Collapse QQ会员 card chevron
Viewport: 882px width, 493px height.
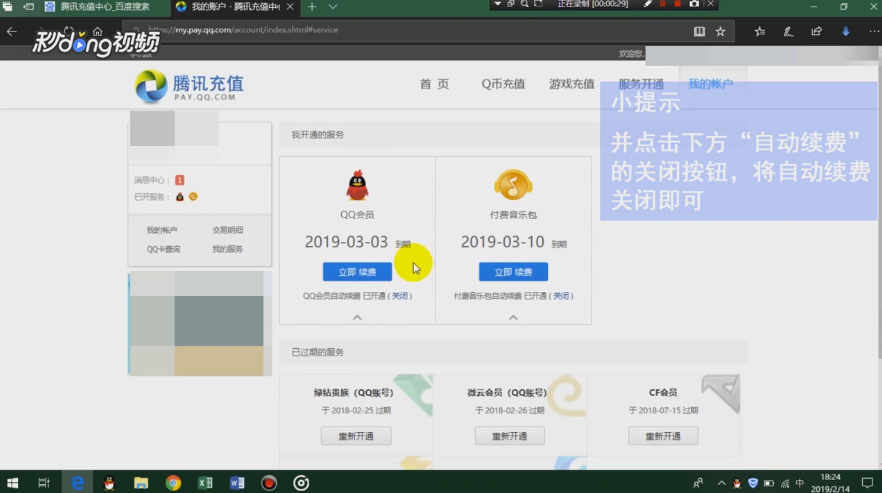pos(357,317)
